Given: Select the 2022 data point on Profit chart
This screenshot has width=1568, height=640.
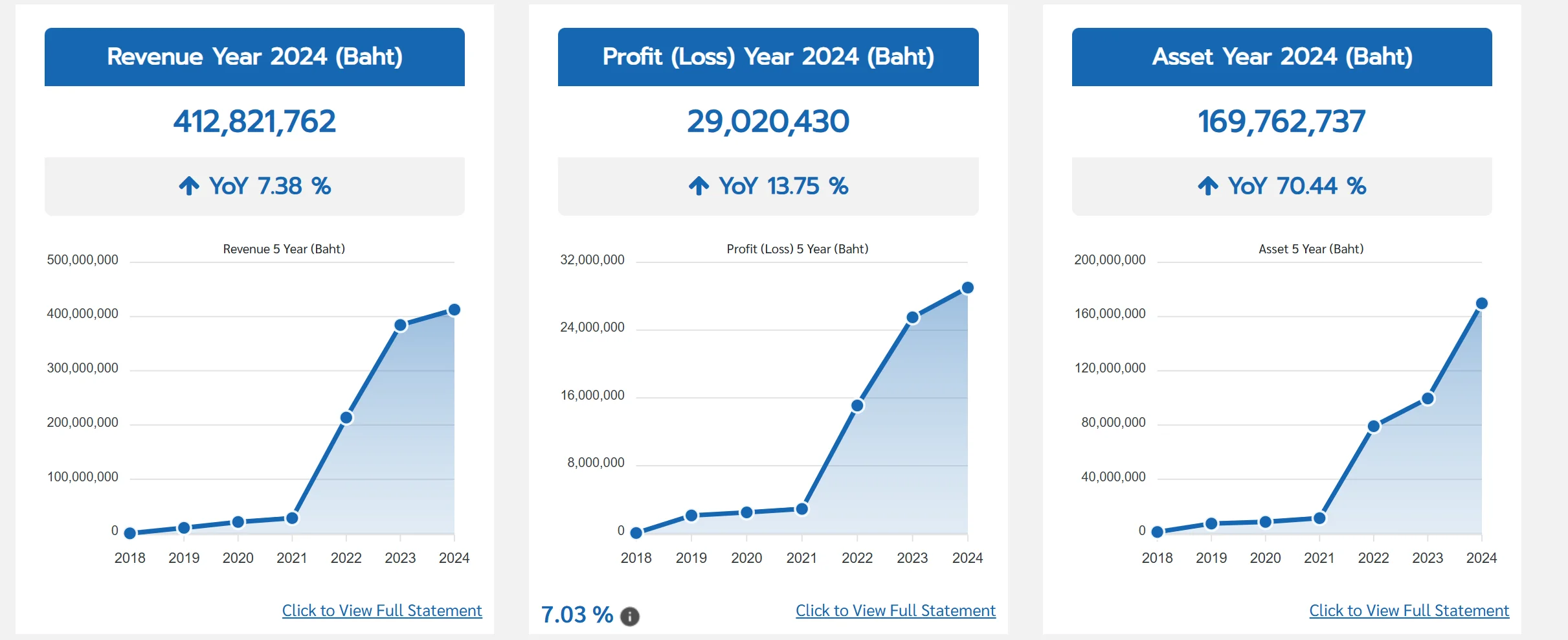Looking at the screenshot, I should pos(857,405).
